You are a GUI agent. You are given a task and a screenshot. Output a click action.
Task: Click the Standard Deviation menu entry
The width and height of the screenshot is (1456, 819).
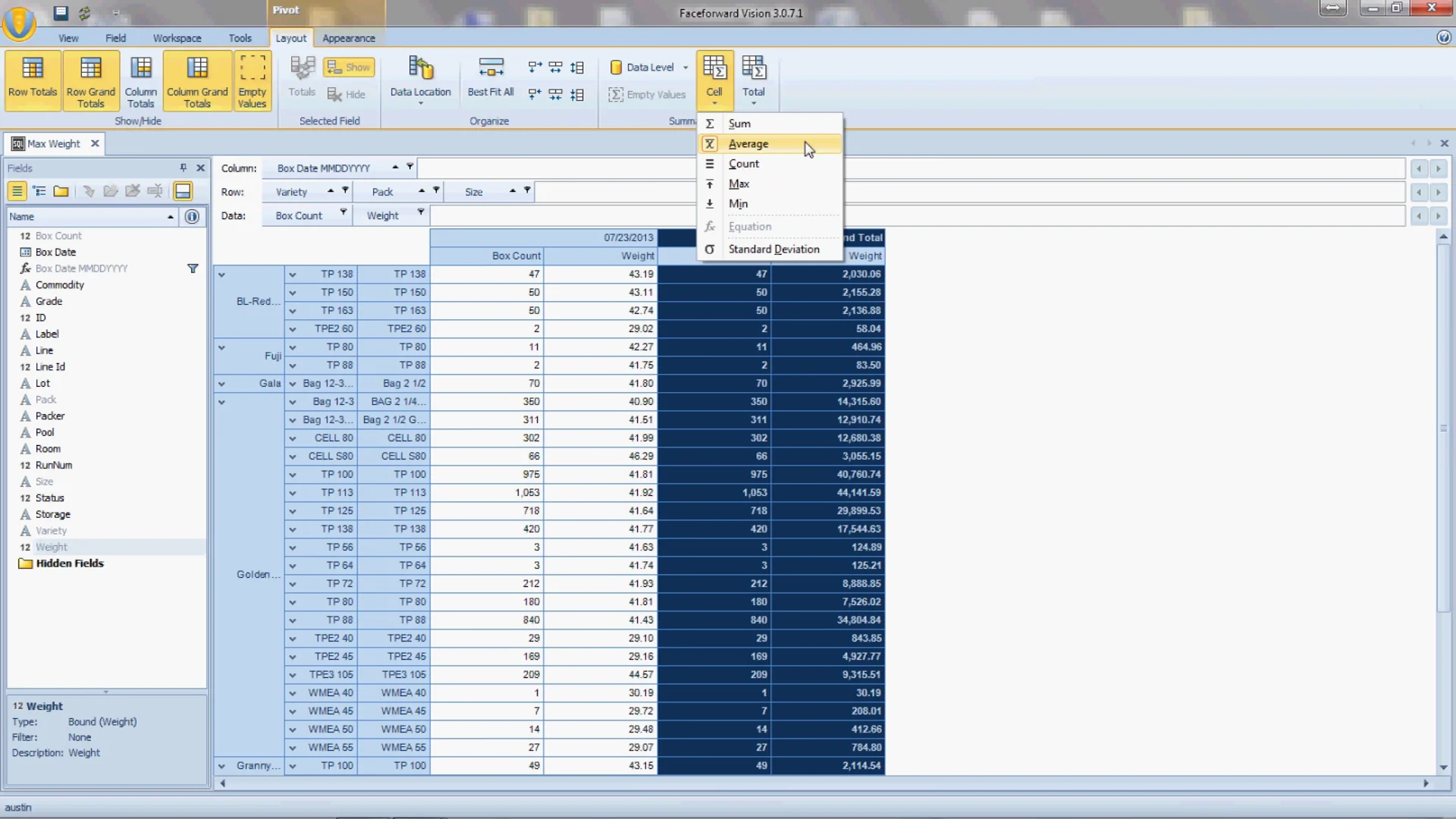tap(773, 249)
